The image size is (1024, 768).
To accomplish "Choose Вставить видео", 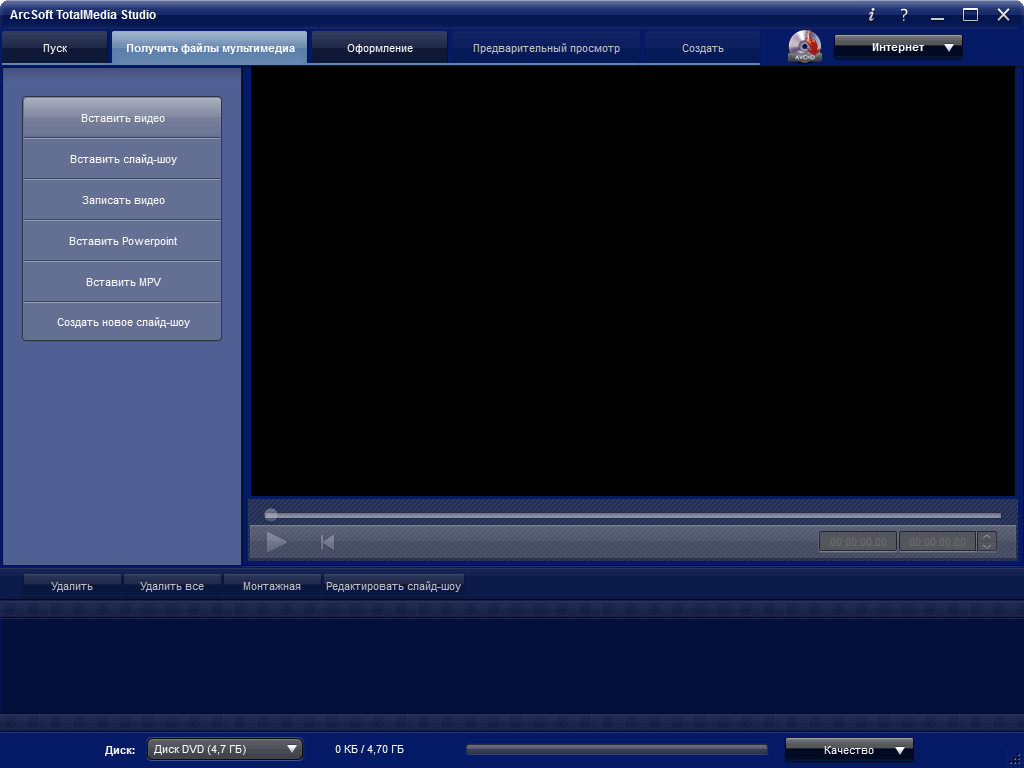I will point(122,118).
